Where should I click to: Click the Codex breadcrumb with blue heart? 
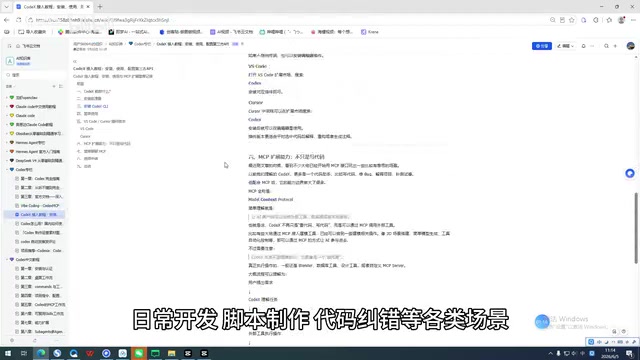140,44
